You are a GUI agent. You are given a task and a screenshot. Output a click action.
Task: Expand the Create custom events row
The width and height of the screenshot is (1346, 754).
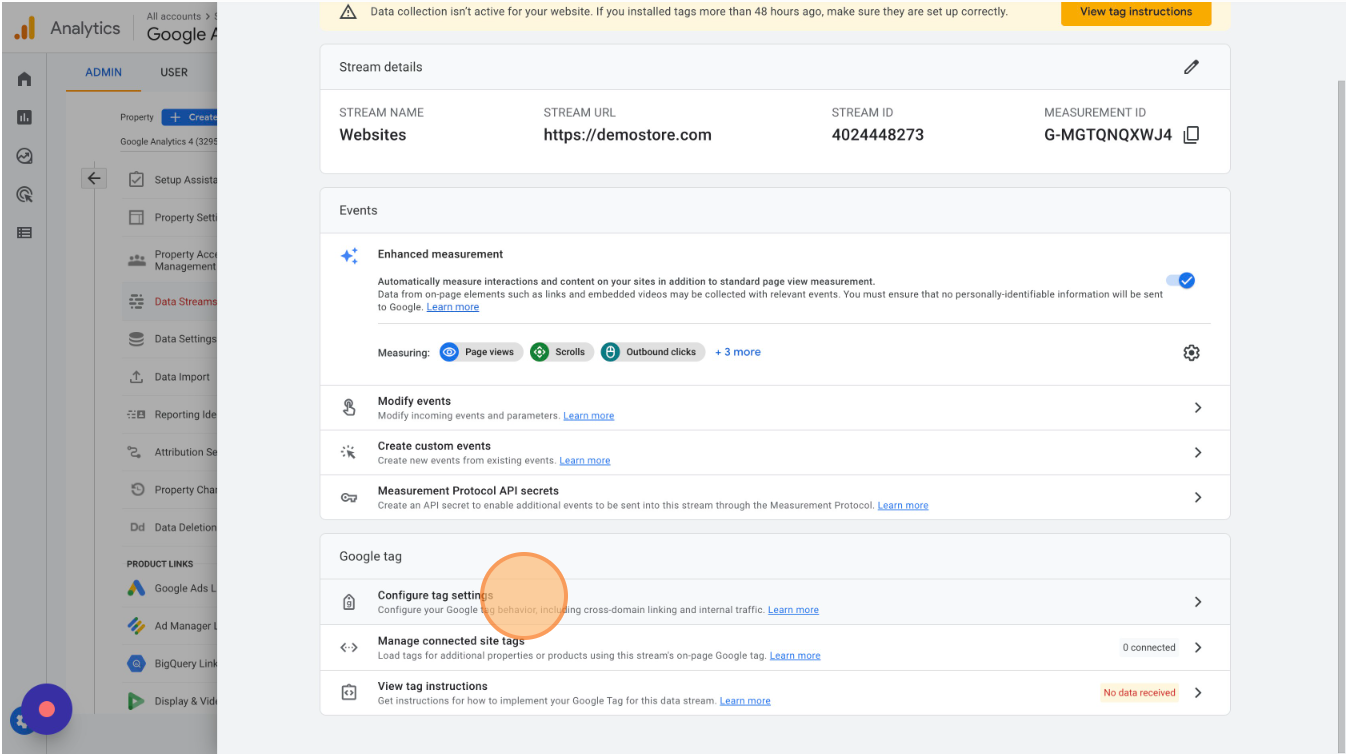tap(1197, 453)
